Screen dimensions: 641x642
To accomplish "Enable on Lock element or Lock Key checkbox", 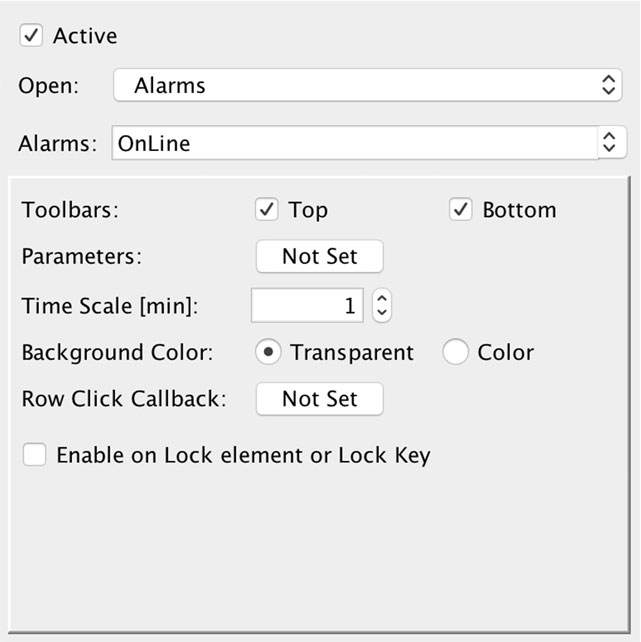I will (x=34, y=455).
